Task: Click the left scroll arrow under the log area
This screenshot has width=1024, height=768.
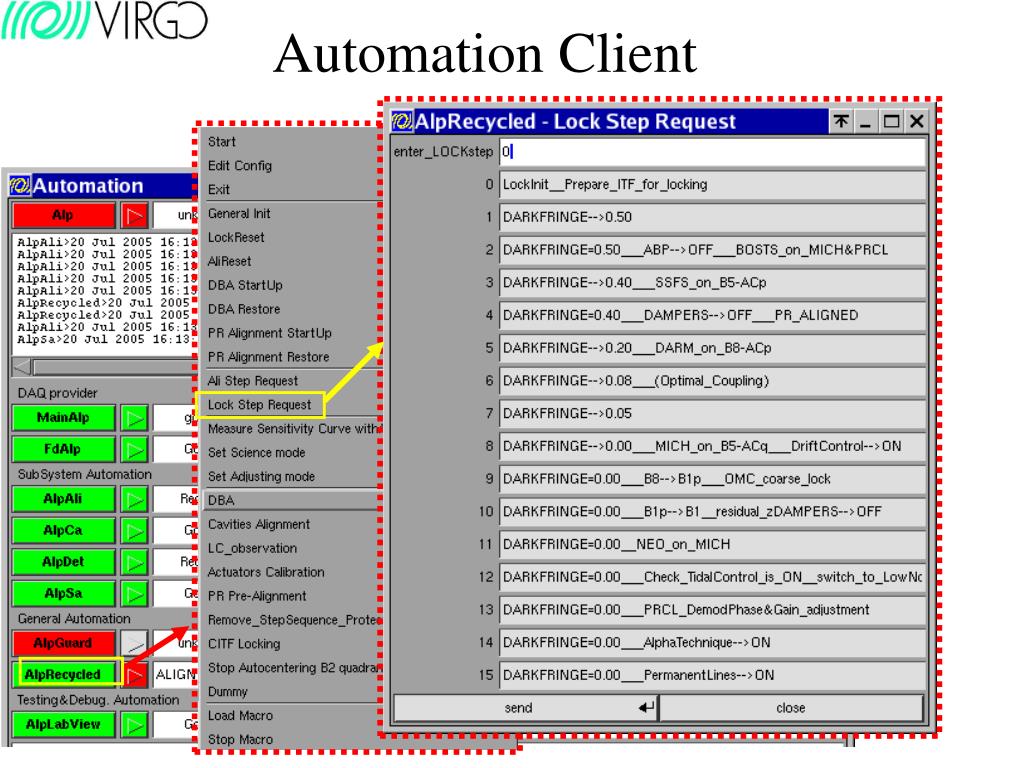Action: [x=22, y=367]
